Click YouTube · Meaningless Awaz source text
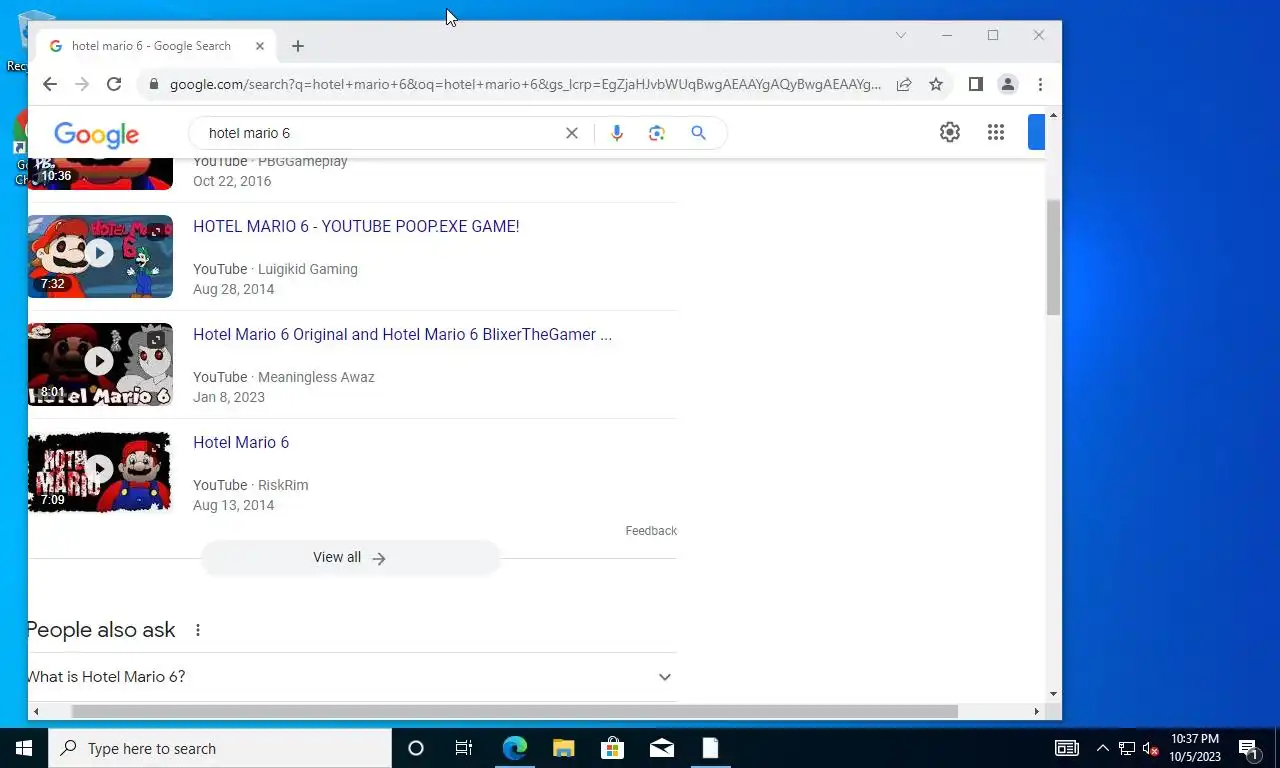Viewport: 1280px width, 768px height. (x=284, y=377)
